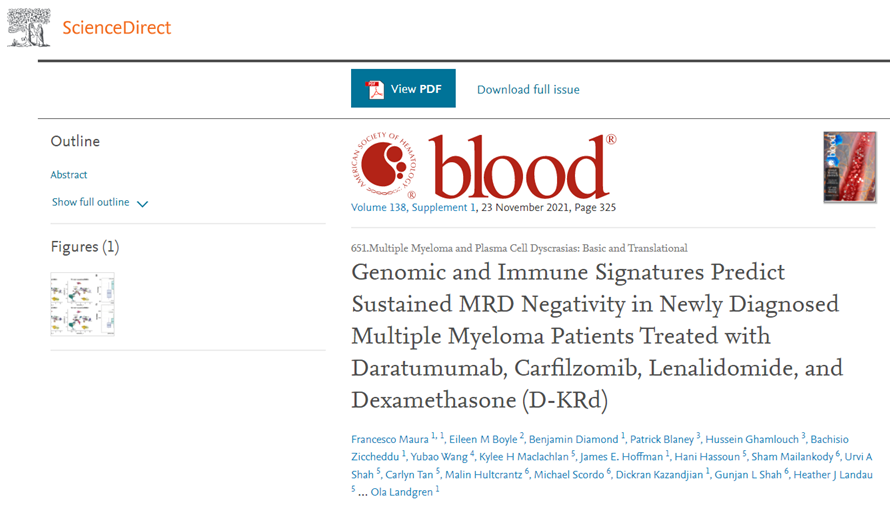Open Supplement 1 issue link
The height and width of the screenshot is (512, 890).
(448, 208)
